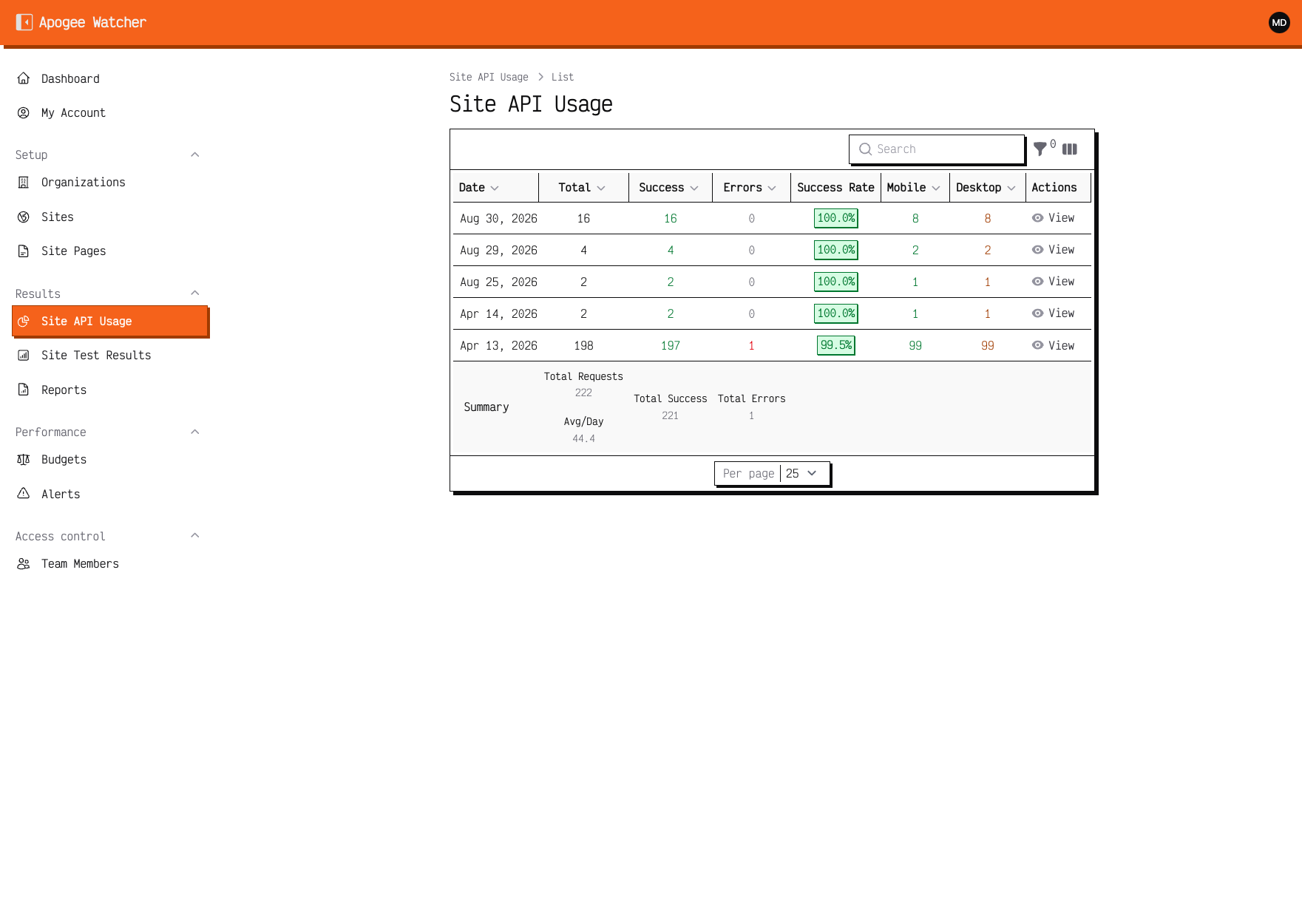Navigate to Budgets in sidebar
Viewport: 1302px width, 924px height.
109,459
